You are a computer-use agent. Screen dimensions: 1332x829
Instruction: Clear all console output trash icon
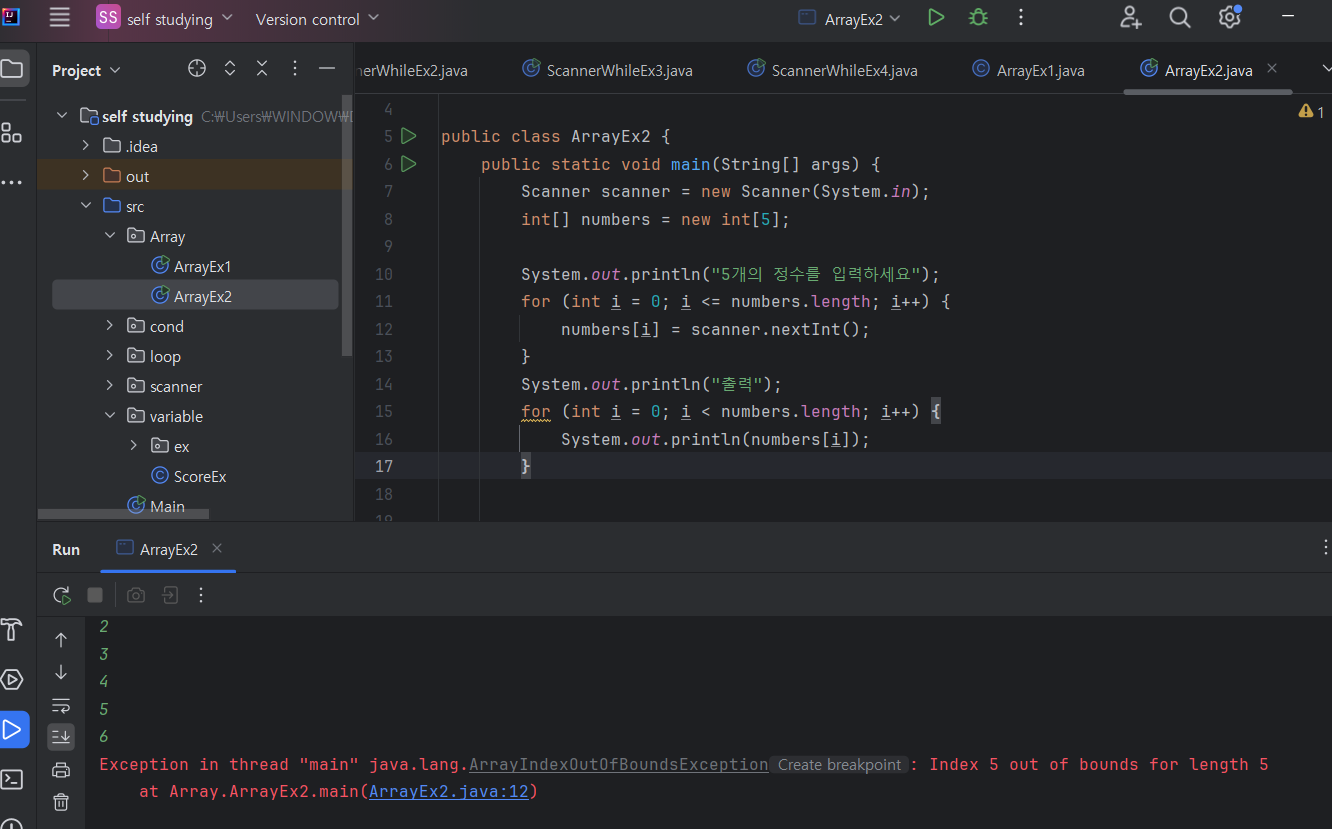click(x=61, y=802)
